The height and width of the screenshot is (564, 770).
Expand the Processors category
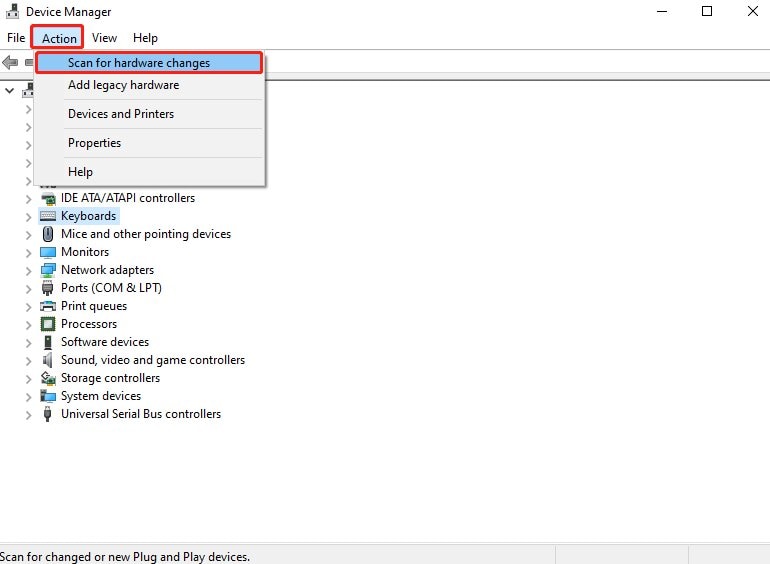click(x=28, y=325)
